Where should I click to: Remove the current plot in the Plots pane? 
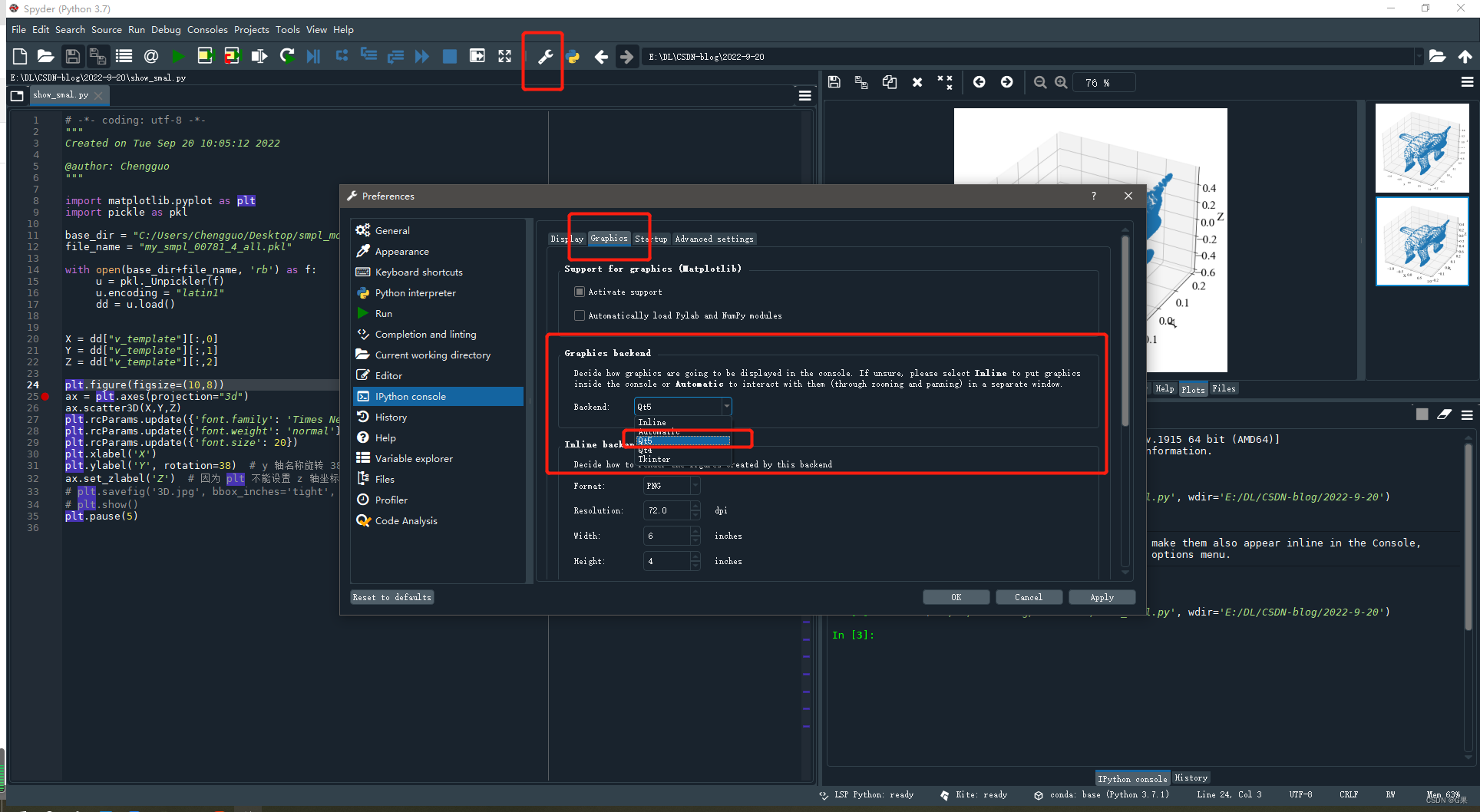tap(917, 82)
